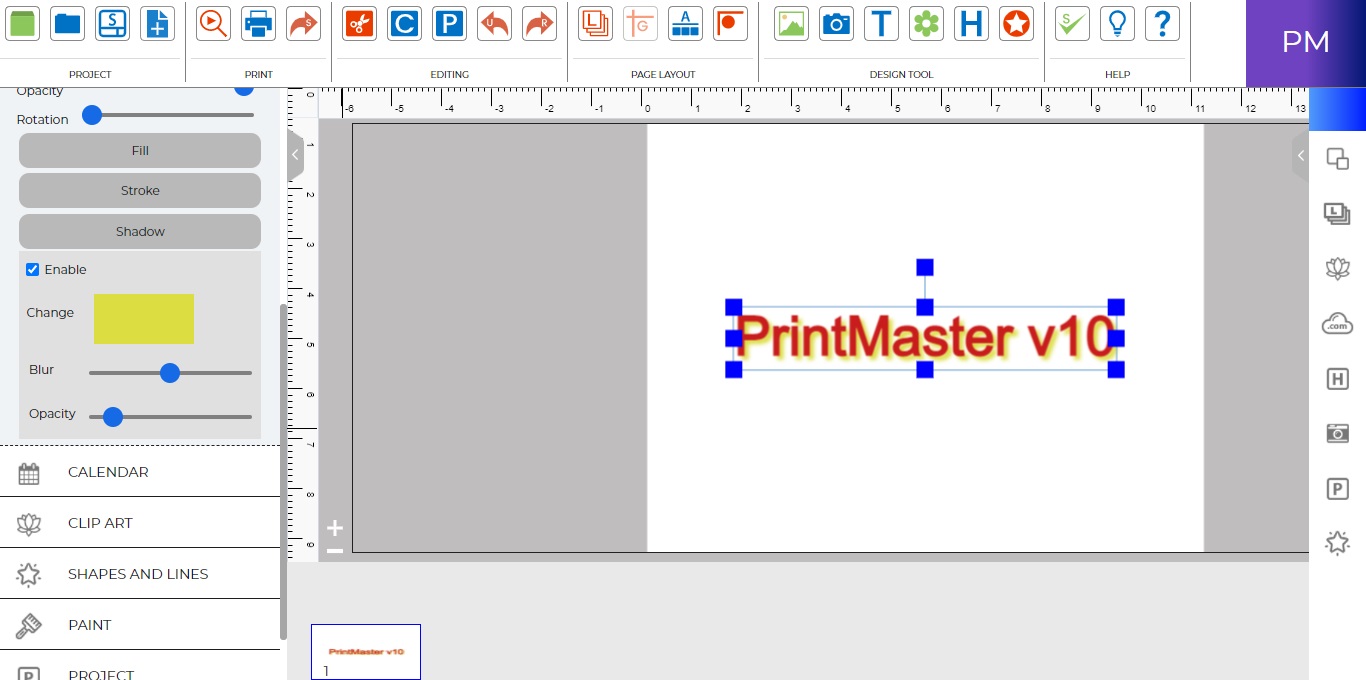Open print preview magnifier icon

point(213,23)
